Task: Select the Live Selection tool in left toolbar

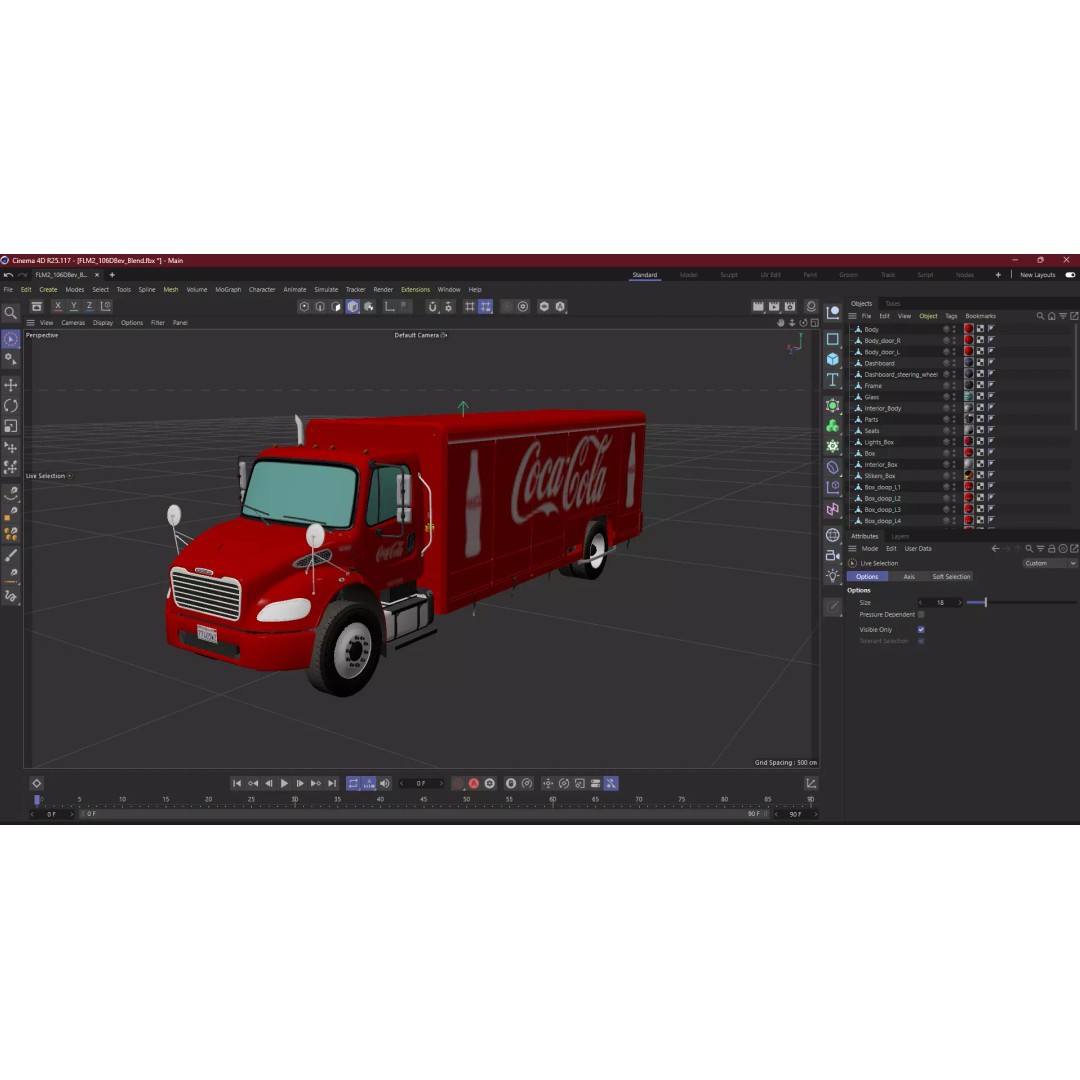Action: coord(10,339)
